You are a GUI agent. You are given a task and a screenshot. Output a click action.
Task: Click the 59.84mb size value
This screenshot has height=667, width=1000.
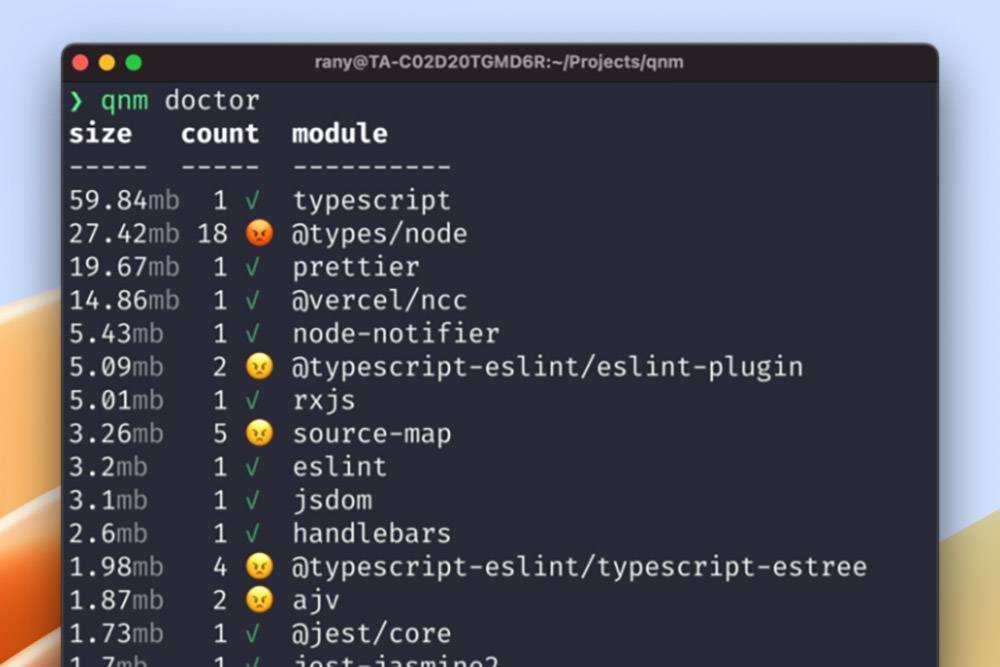tap(124, 201)
